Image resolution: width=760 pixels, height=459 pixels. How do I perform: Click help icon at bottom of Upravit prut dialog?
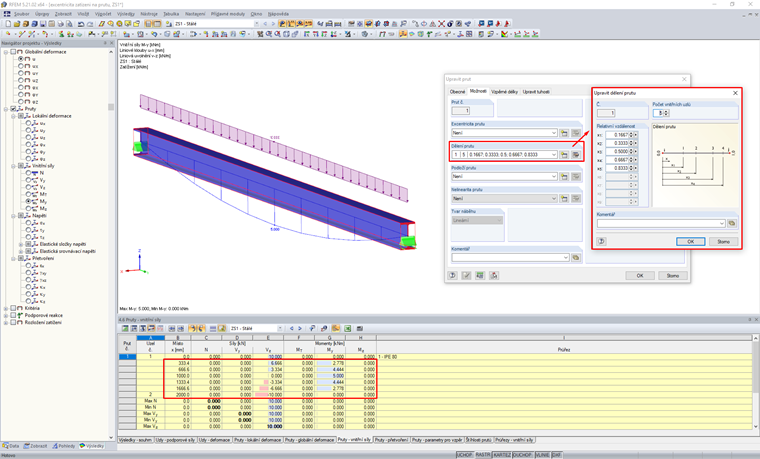pyautogui.click(x=452, y=275)
